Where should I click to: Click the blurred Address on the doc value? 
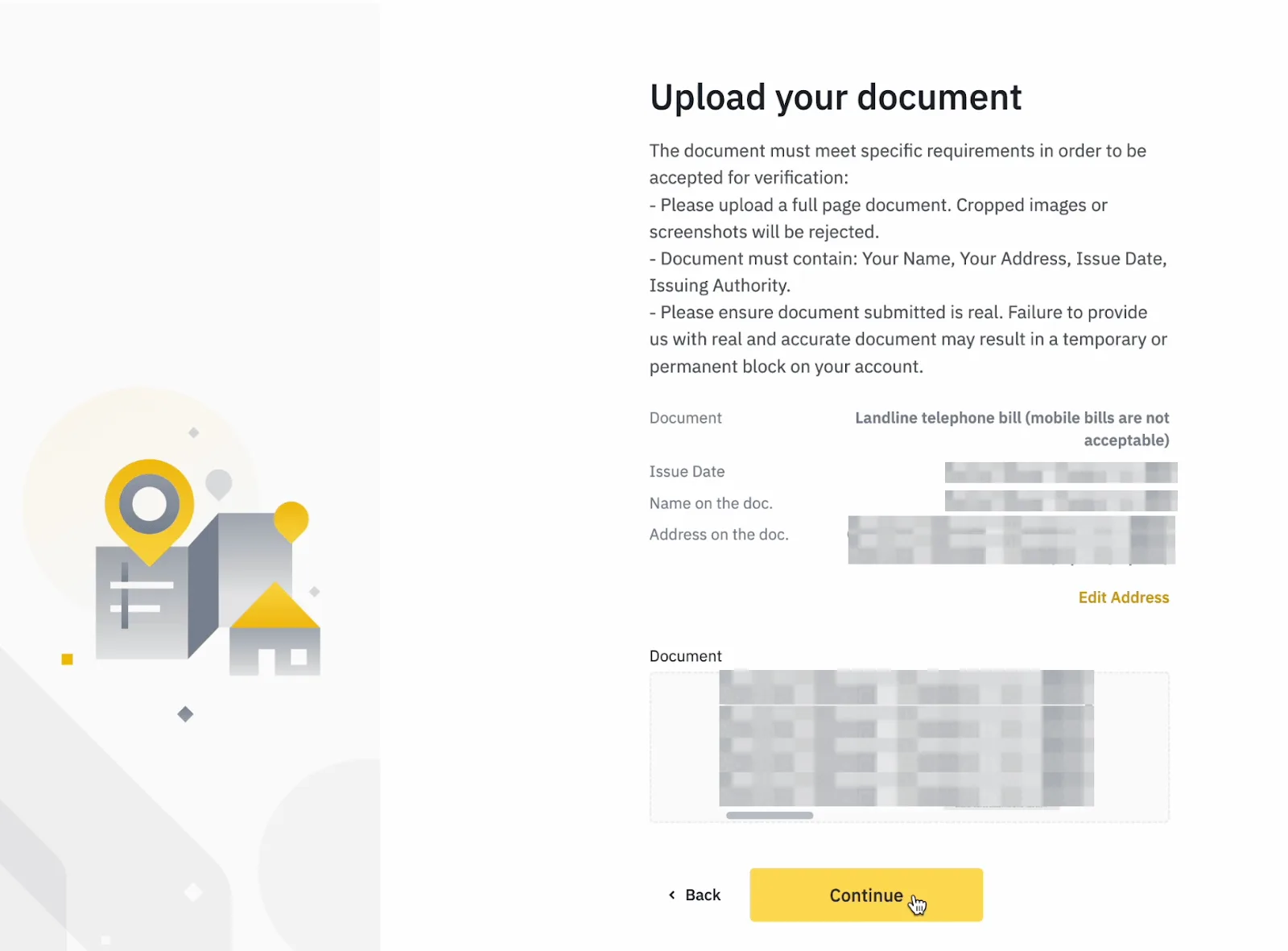(x=1012, y=540)
